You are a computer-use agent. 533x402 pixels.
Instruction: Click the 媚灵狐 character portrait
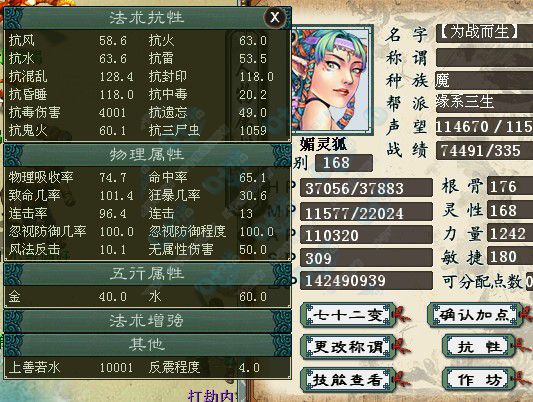(x=331, y=81)
